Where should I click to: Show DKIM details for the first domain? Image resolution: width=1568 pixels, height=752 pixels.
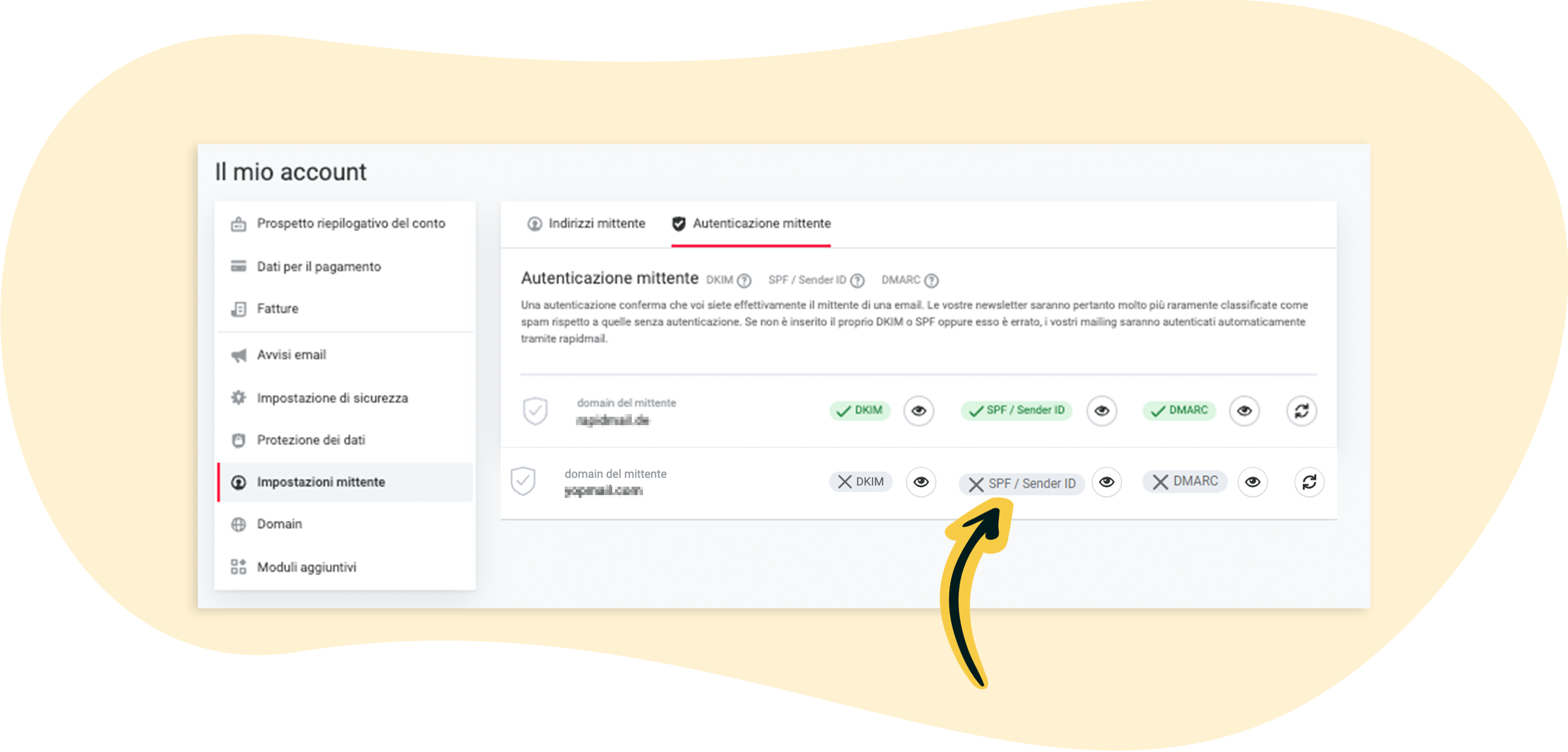pyautogui.click(x=918, y=411)
